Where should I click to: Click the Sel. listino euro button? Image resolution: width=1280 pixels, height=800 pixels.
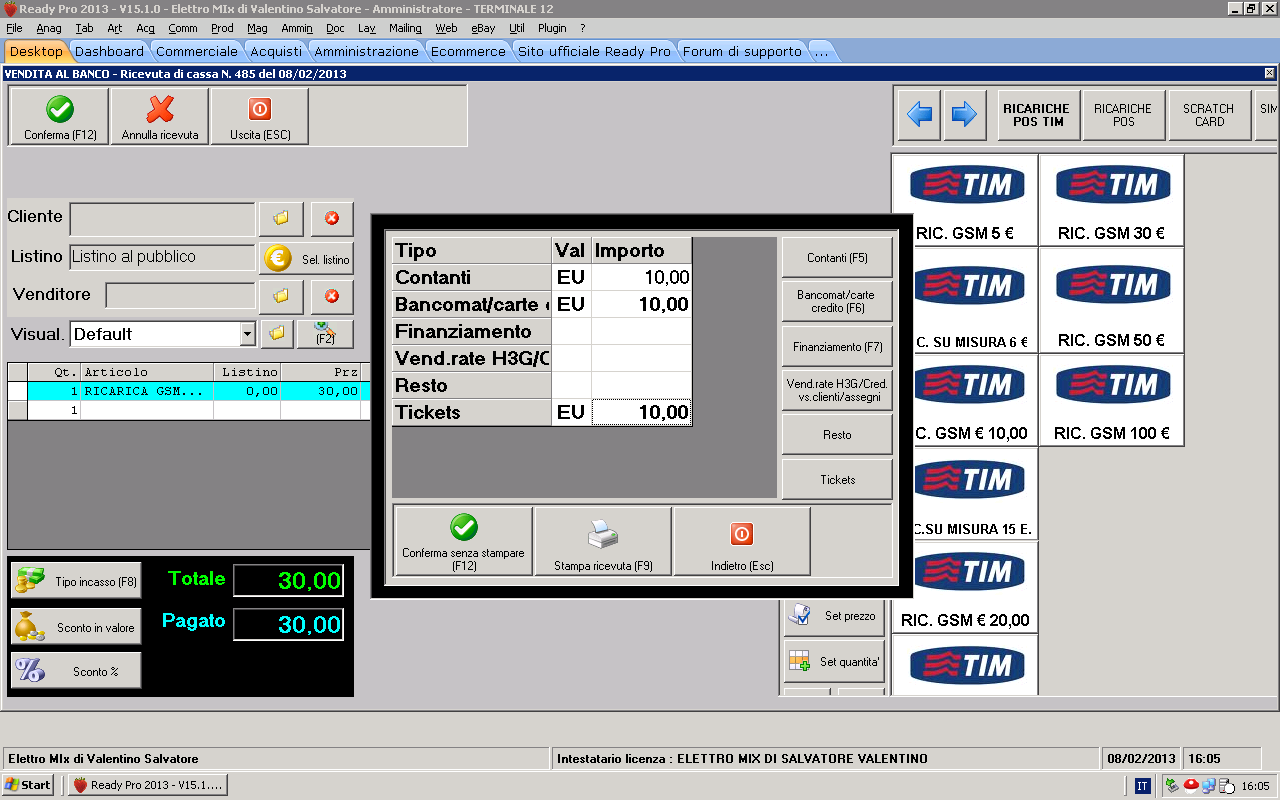coord(306,259)
